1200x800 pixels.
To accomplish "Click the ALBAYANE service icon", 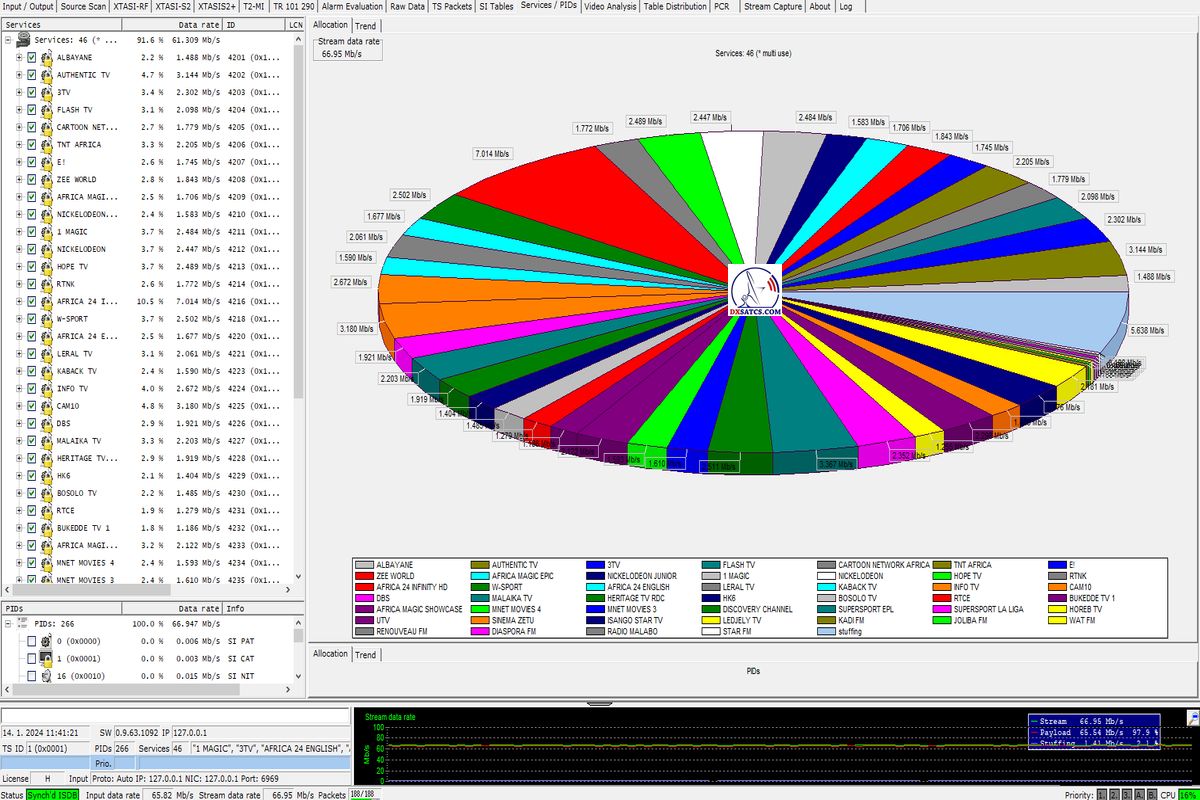I will point(46,58).
